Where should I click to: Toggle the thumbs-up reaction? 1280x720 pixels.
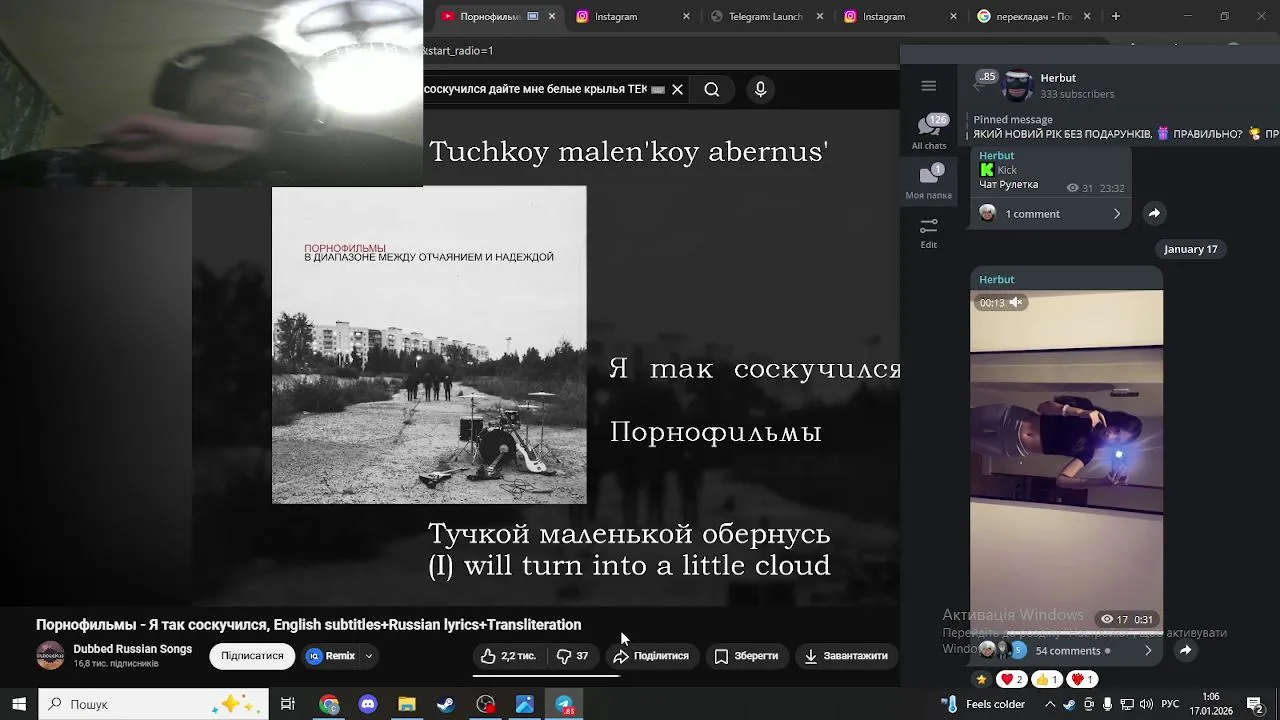[x=1047, y=679]
